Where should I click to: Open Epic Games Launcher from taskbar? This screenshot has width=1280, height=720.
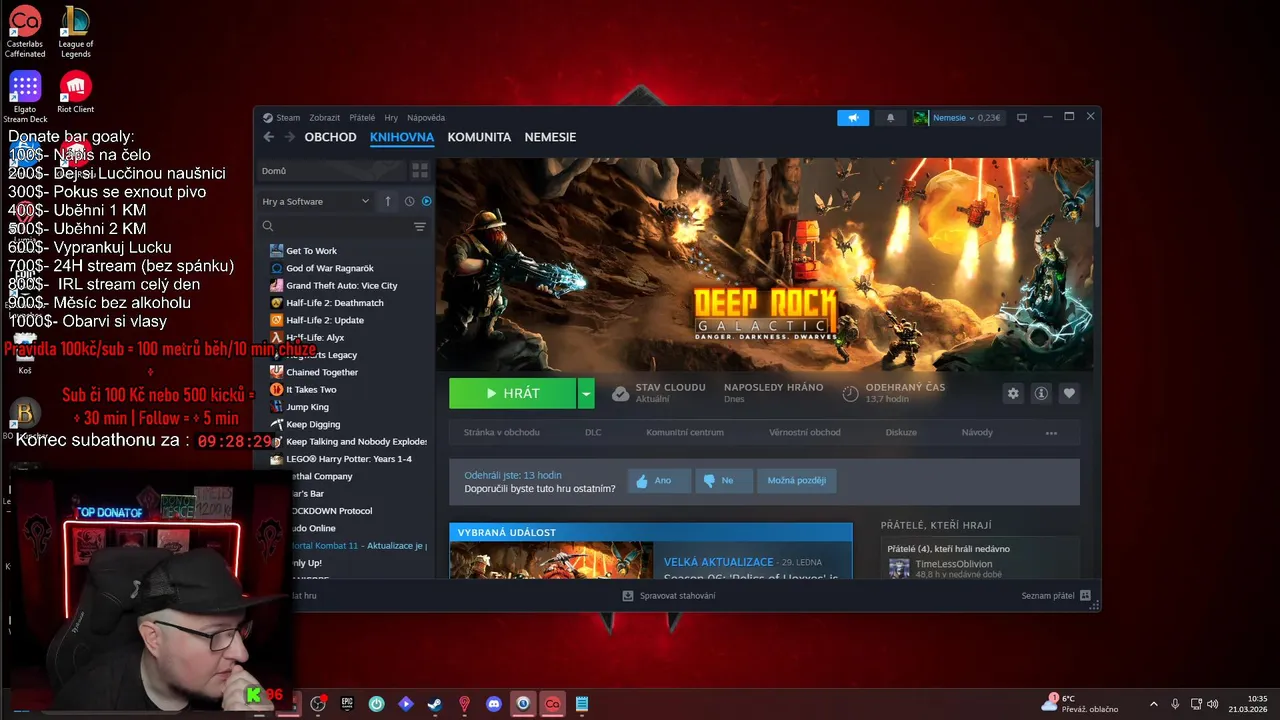347,704
